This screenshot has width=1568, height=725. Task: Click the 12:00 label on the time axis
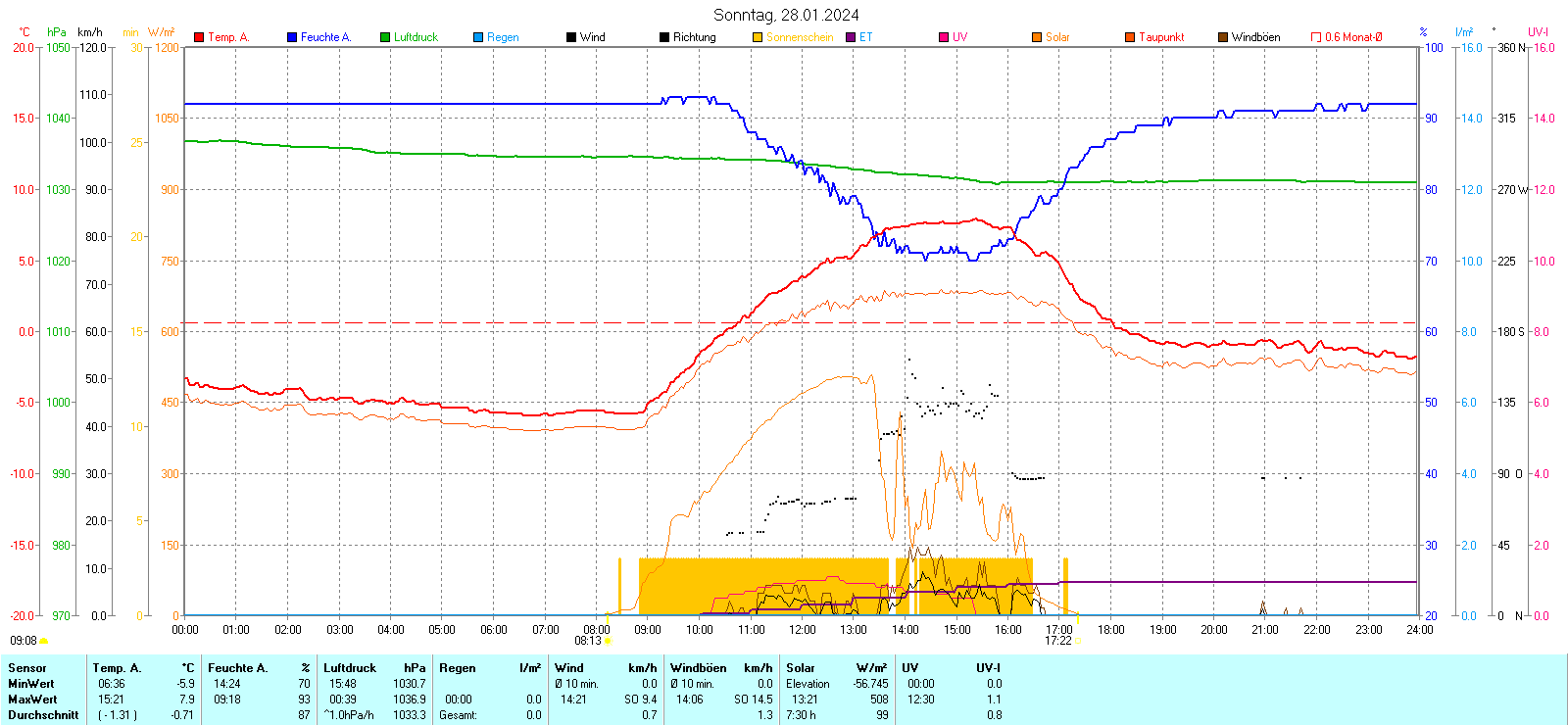point(803,630)
